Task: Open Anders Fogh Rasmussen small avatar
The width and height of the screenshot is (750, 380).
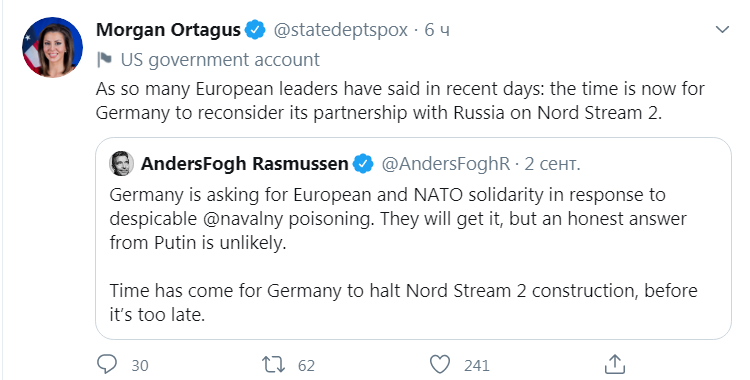Action: [121, 163]
